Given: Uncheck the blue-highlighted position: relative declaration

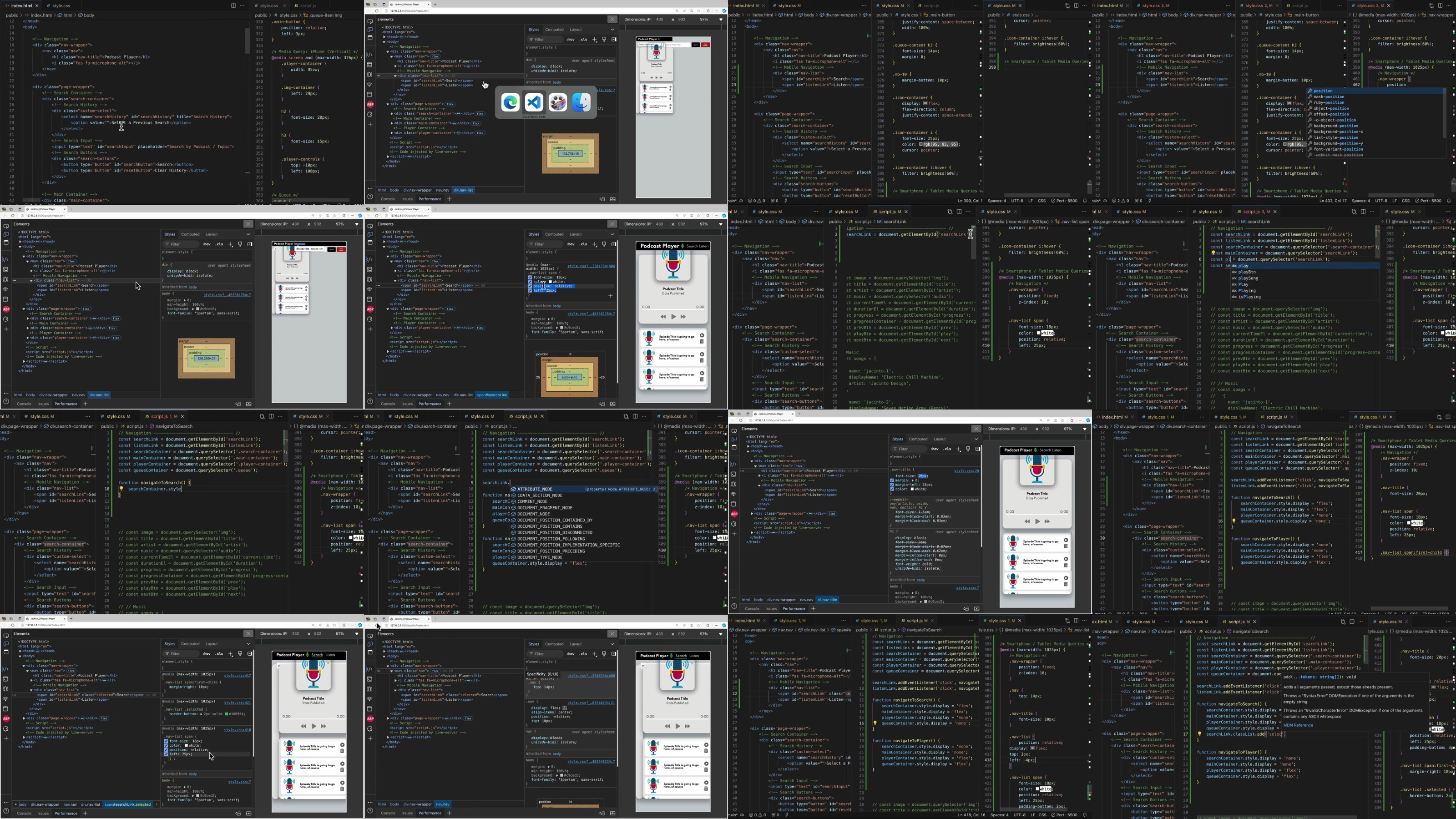Looking at the screenshot, I should tap(530, 286).
